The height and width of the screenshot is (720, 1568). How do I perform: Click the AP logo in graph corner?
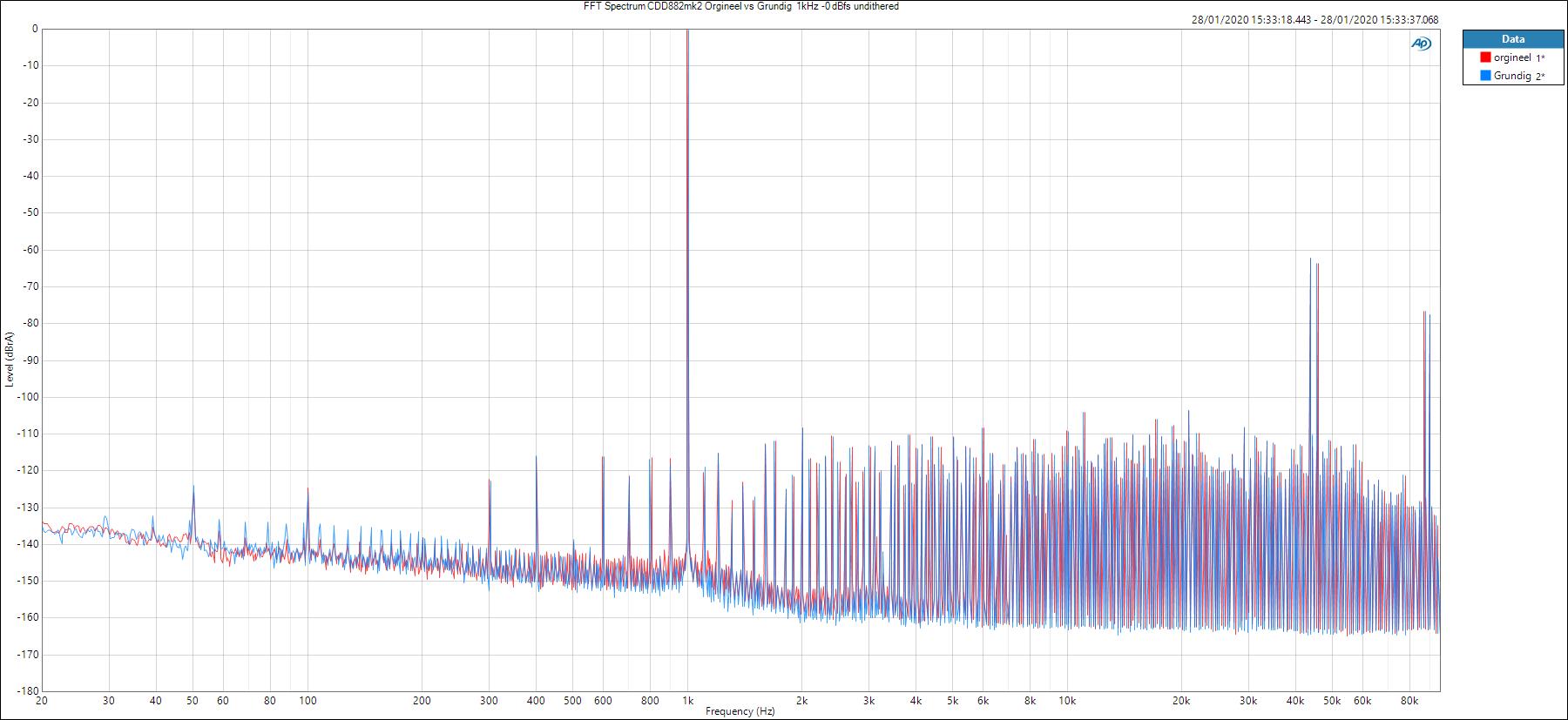click(1421, 44)
